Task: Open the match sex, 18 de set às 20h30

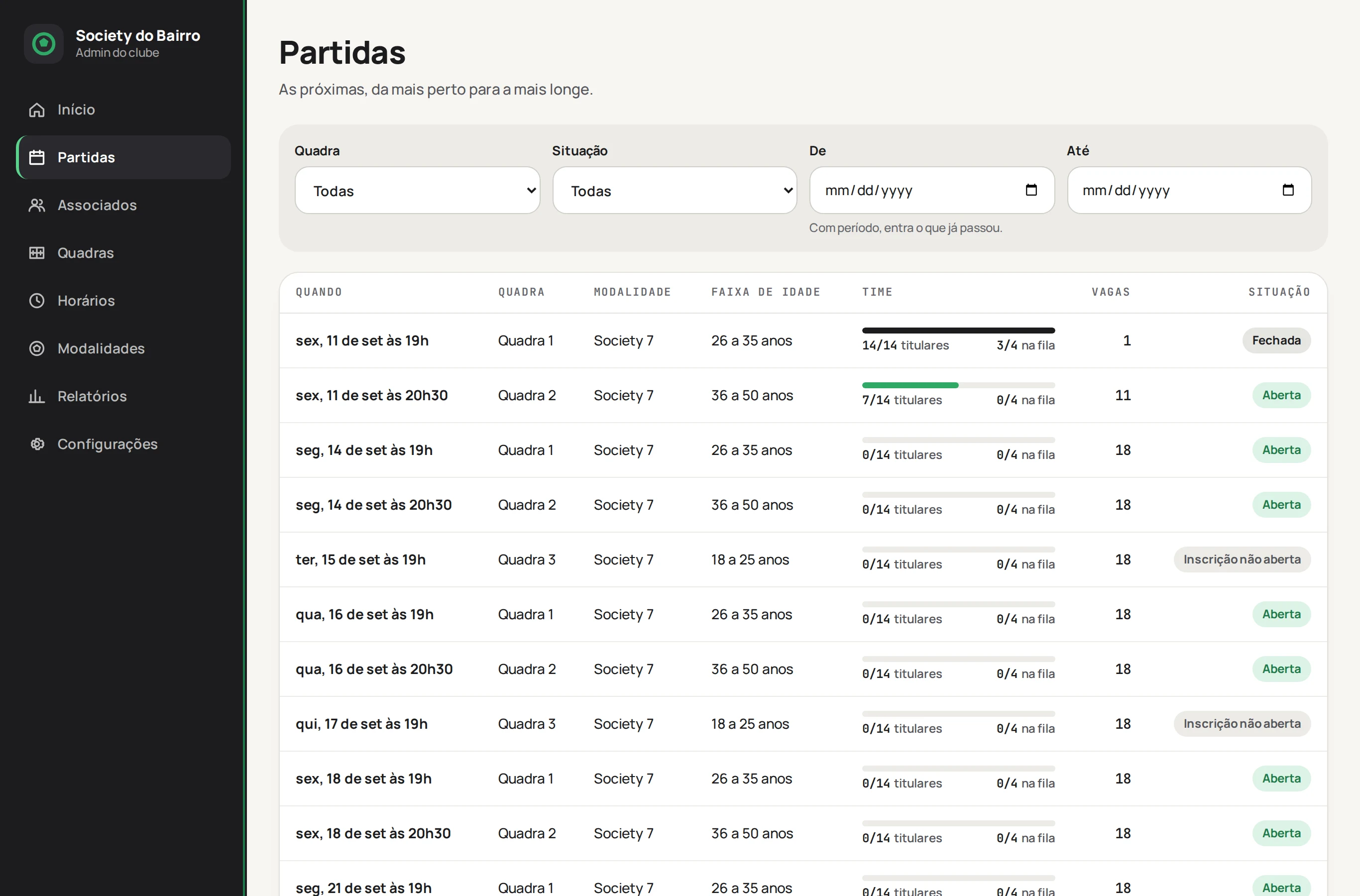Action: coord(803,834)
